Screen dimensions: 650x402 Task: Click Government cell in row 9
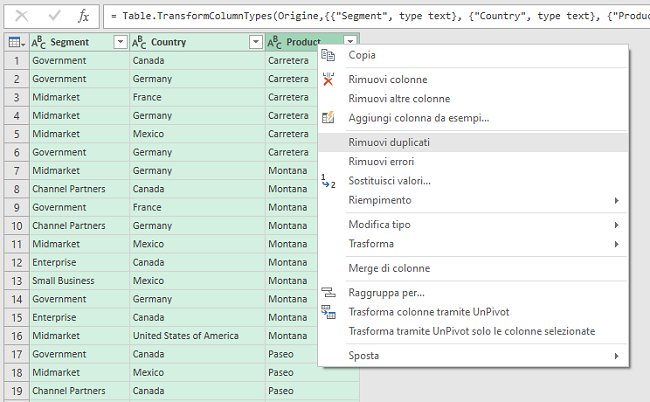click(79, 208)
